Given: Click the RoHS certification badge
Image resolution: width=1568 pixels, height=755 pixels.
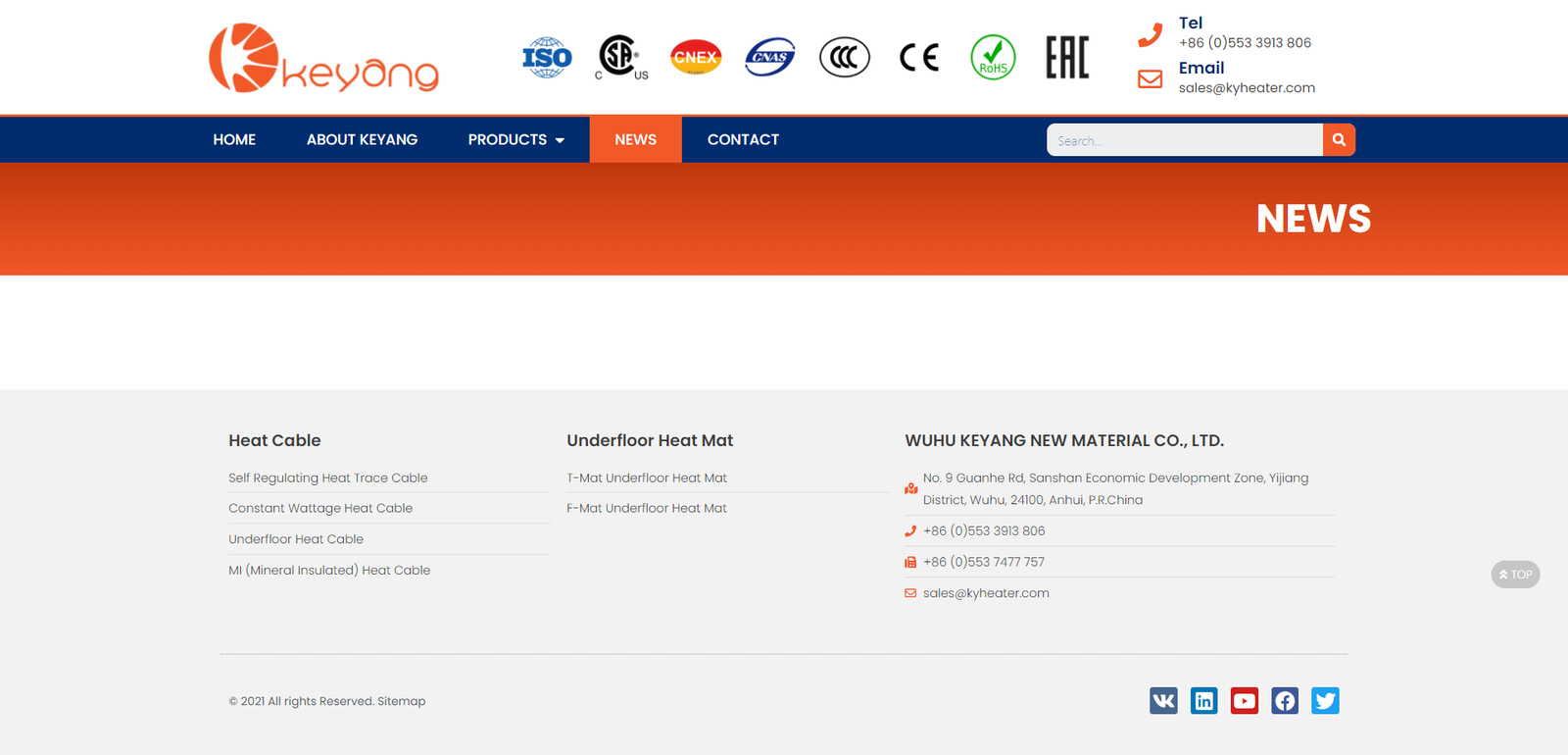Looking at the screenshot, I should (x=993, y=58).
